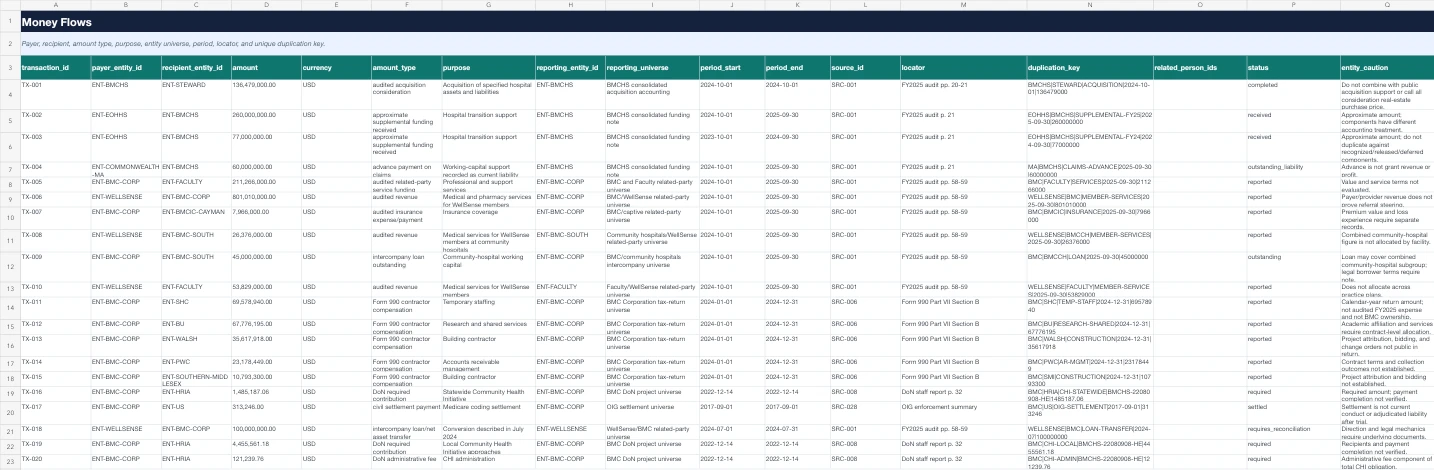Select column Q letter header
Viewport: 1434px width, 470px height.
(1387, 5)
